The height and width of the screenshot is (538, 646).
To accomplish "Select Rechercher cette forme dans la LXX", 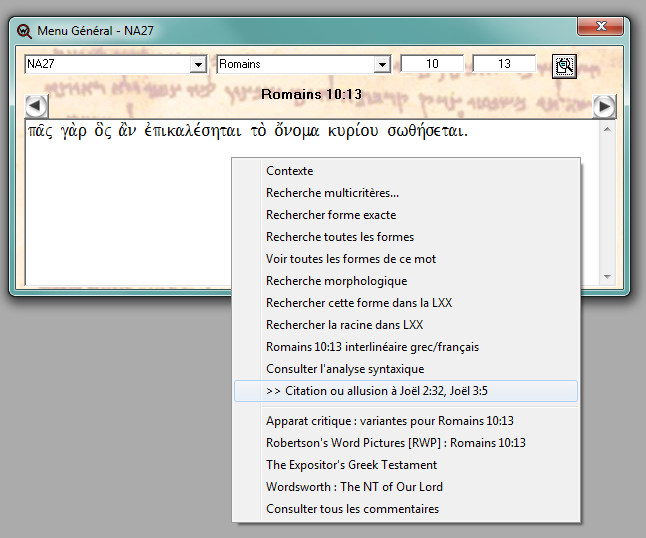I will 406,303.
